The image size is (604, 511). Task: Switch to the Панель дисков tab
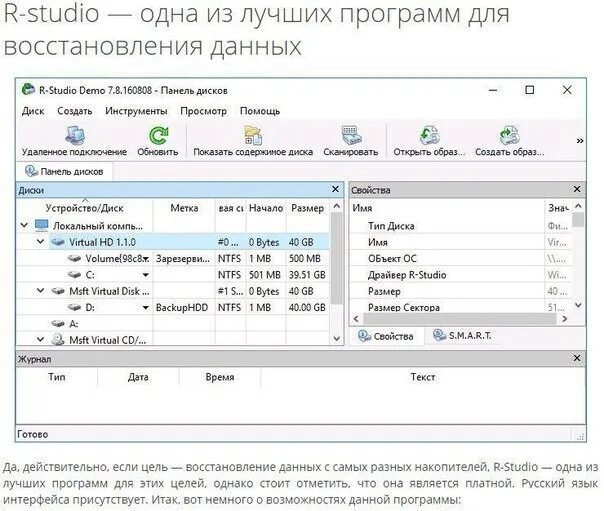click(65, 171)
